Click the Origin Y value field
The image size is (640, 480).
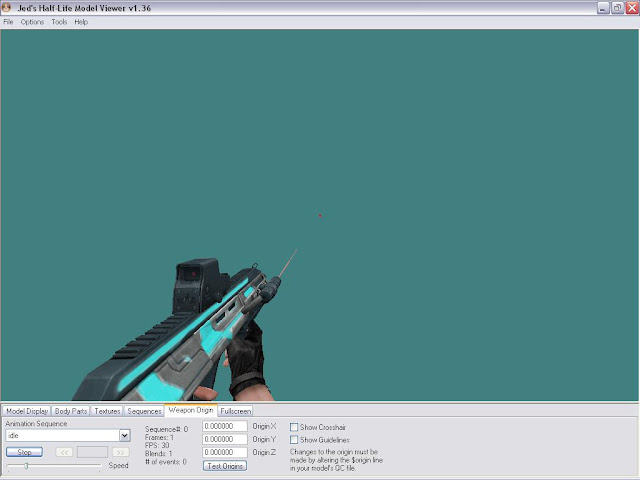[224, 439]
